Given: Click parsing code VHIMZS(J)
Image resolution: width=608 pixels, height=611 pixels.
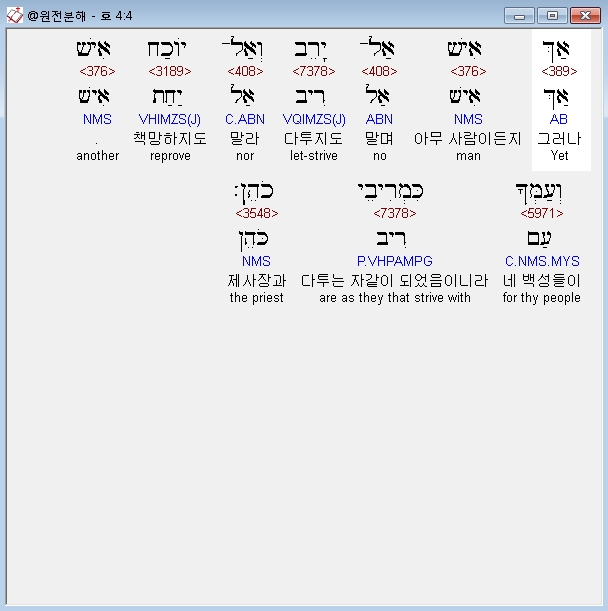Looking at the screenshot, I should pos(170,119).
